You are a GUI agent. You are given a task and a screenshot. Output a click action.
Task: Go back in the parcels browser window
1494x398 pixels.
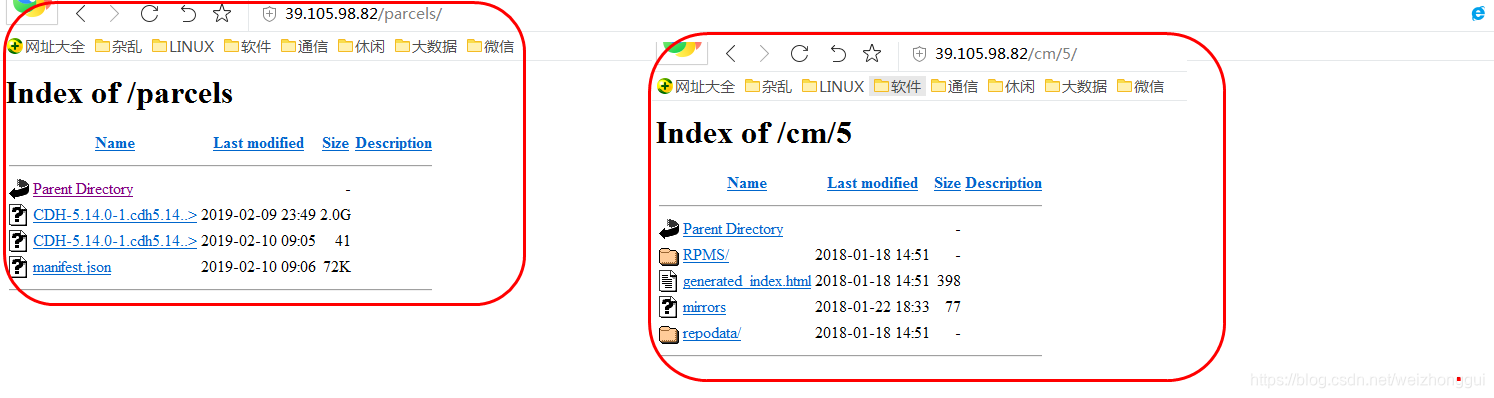pyautogui.click(x=82, y=14)
